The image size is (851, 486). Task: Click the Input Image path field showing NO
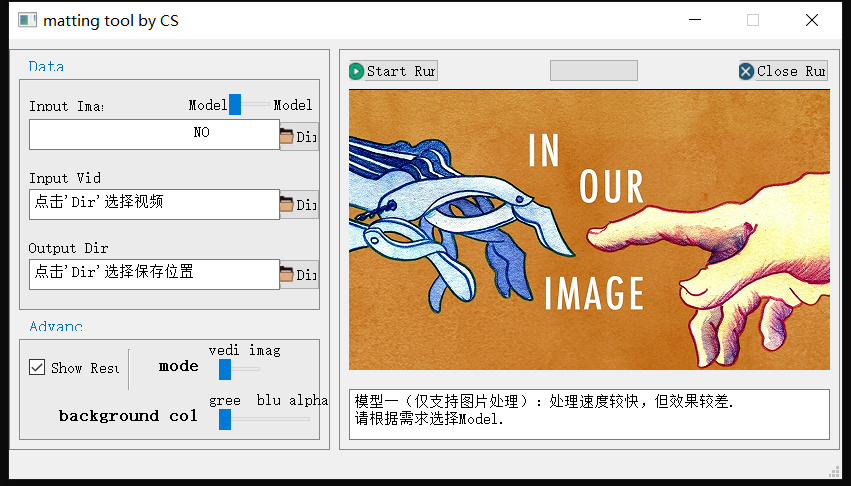pos(154,134)
